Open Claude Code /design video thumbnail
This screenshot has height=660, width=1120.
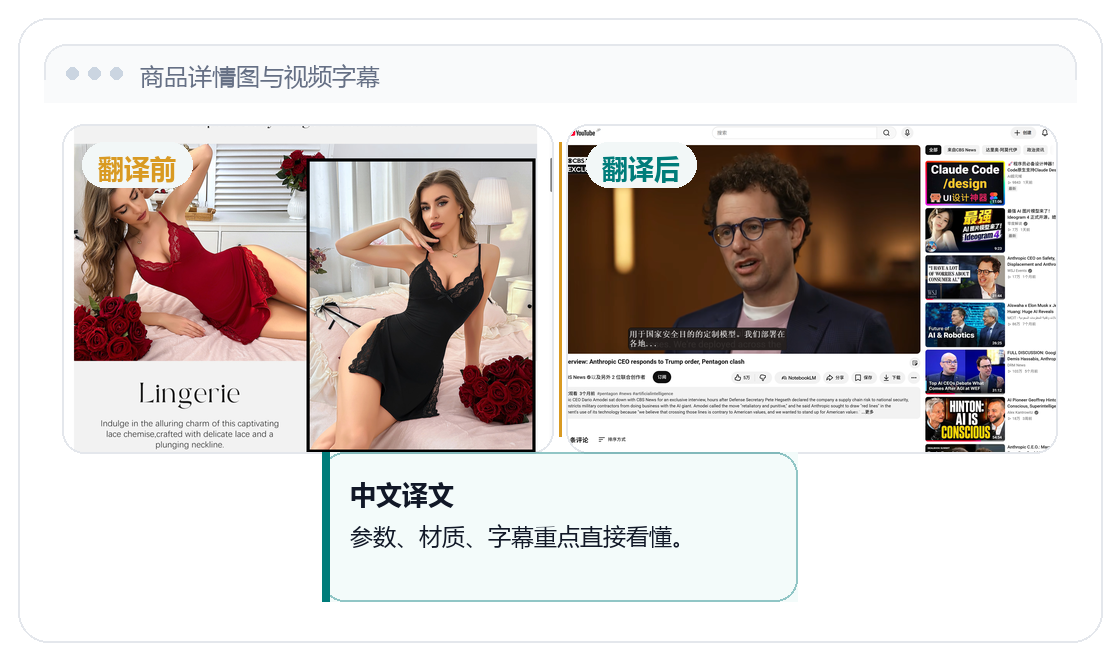(965, 184)
